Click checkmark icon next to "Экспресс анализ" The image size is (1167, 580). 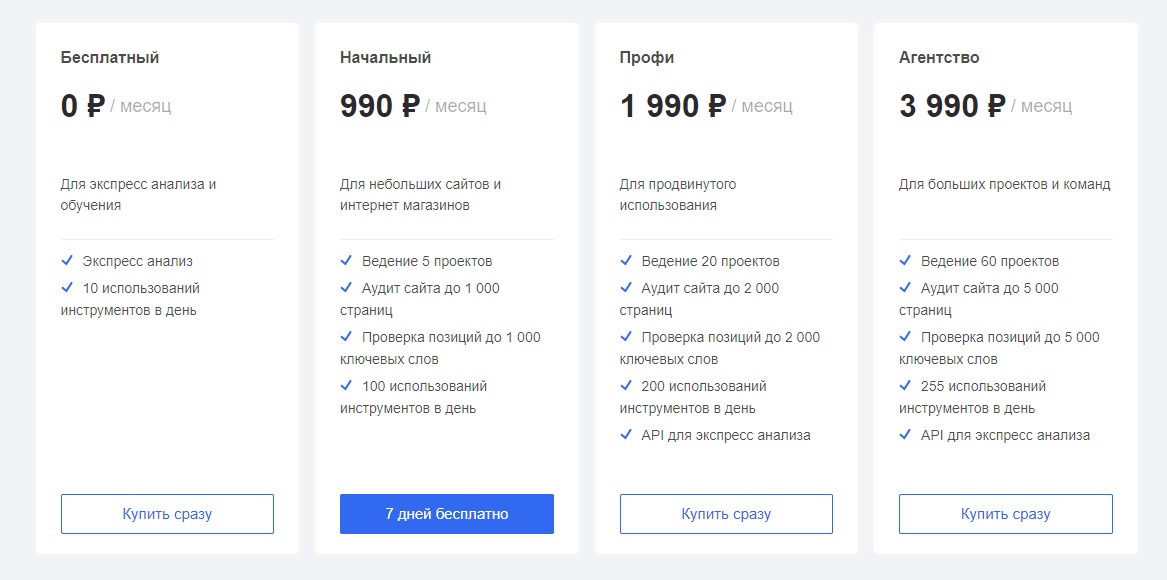pyautogui.click(x=67, y=260)
